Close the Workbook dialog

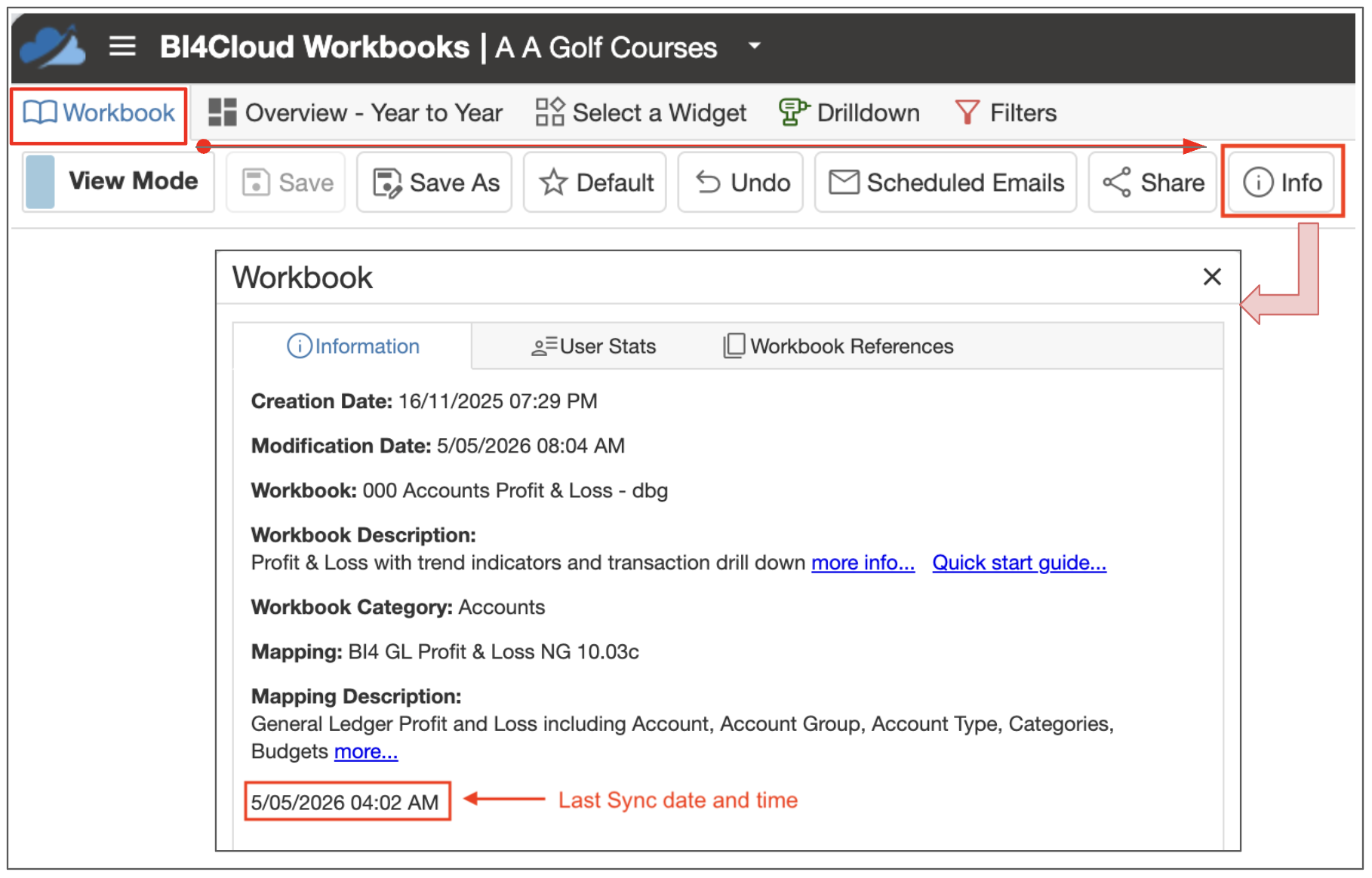click(1212, 277)
